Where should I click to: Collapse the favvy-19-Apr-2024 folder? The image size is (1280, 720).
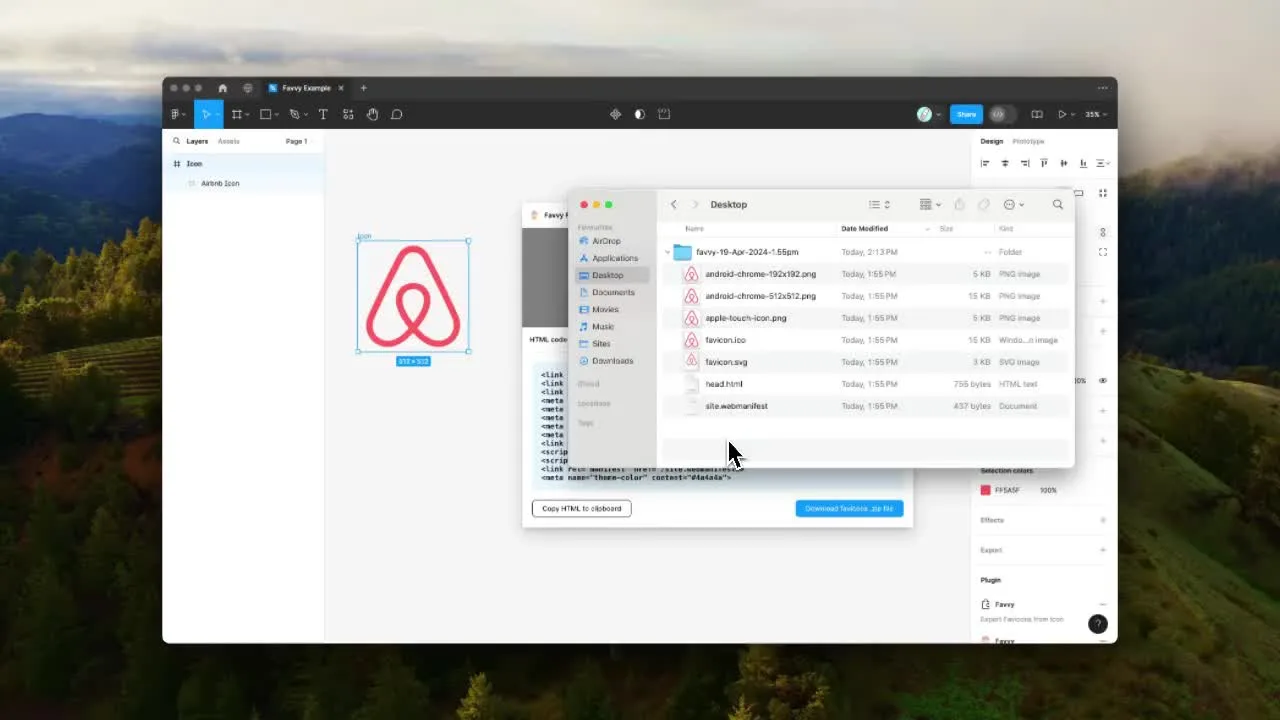point(667,252)
